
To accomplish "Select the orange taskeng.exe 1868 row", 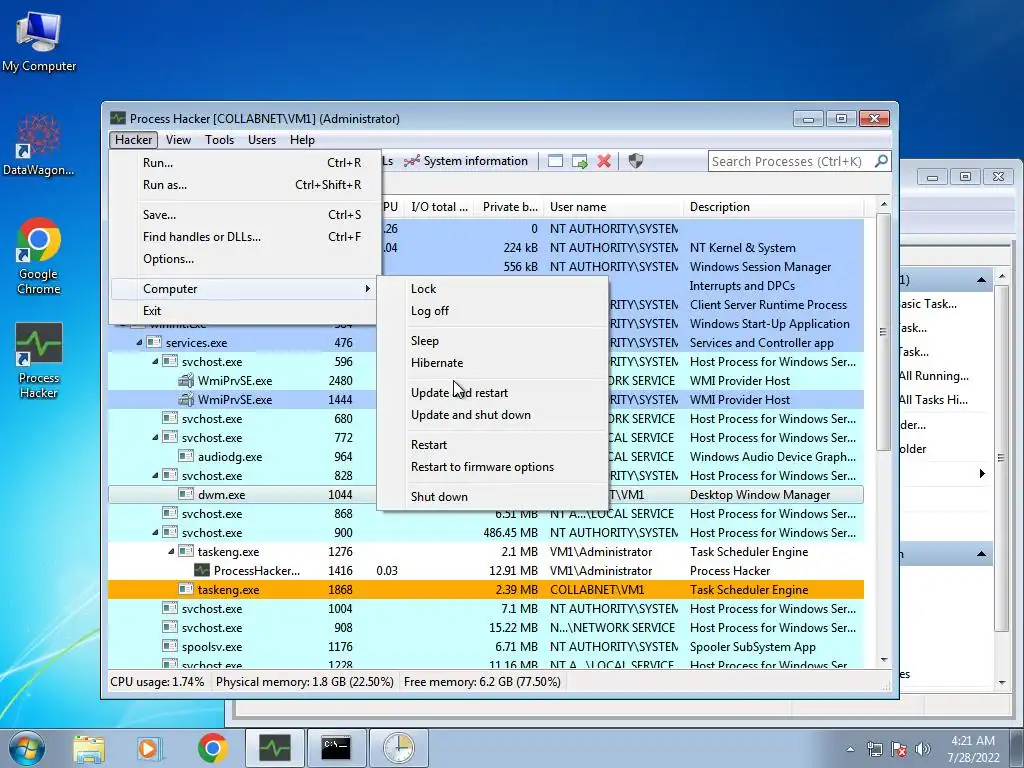I will tap(486, 590).
